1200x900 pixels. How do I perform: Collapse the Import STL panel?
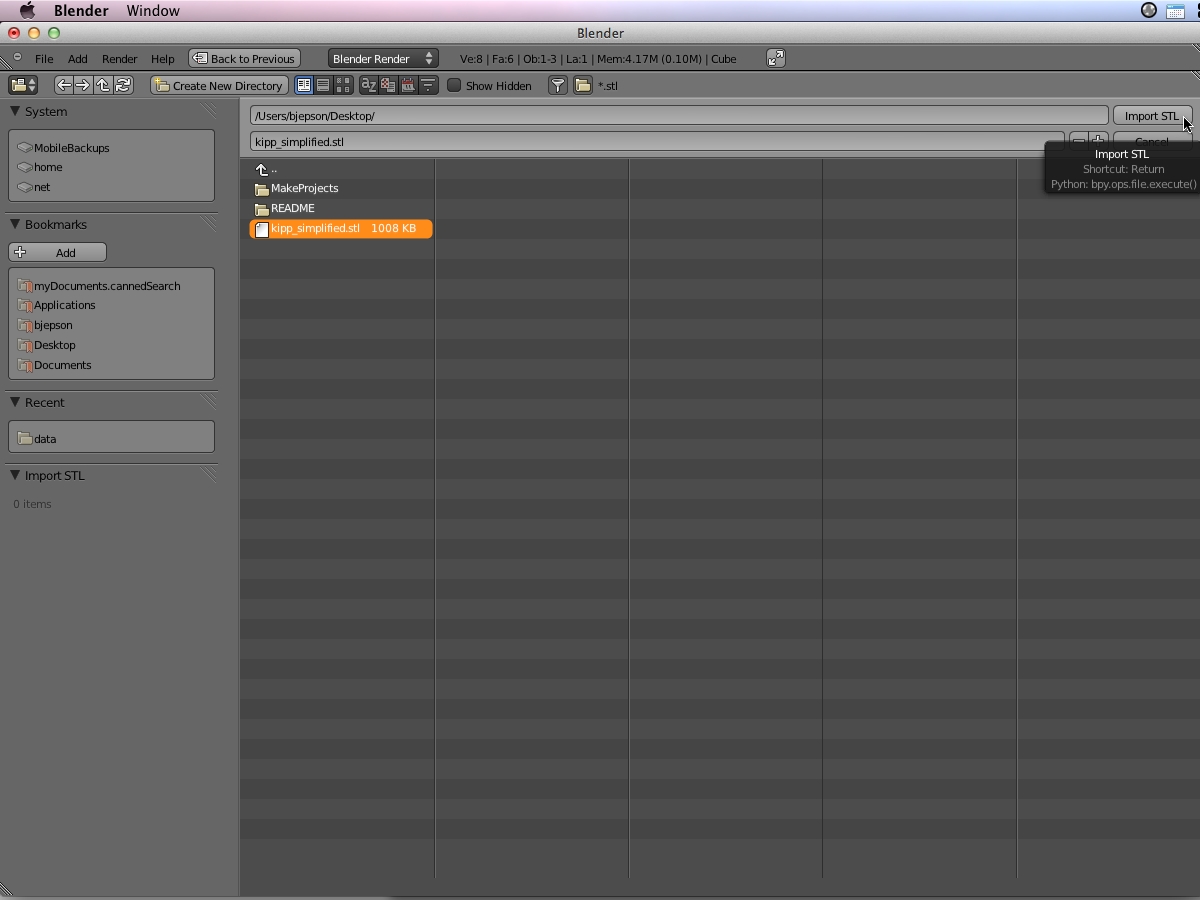pos(15,475)
